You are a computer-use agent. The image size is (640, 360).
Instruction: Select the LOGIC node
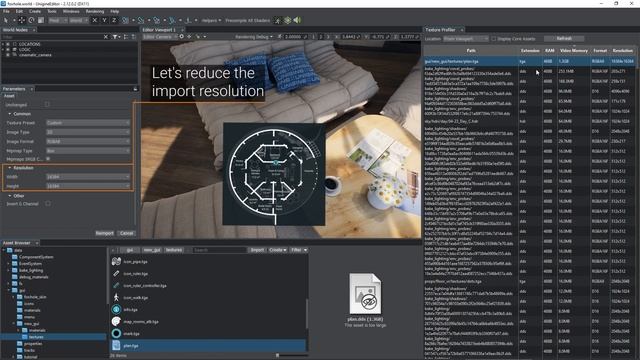24,49
